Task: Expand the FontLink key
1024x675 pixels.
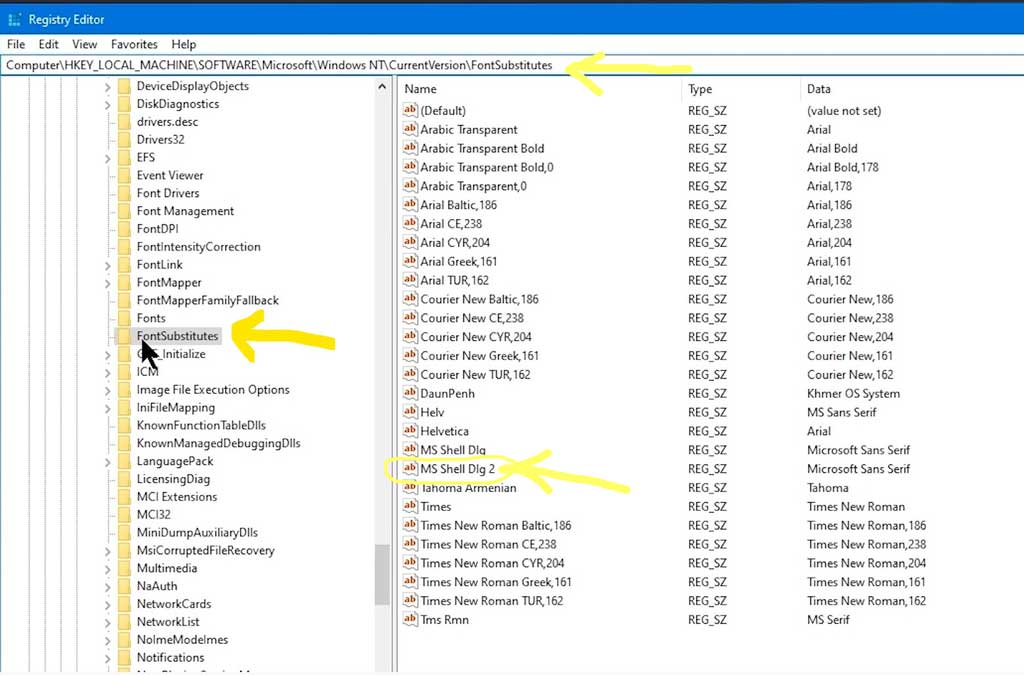Action: tap(108, 265)
